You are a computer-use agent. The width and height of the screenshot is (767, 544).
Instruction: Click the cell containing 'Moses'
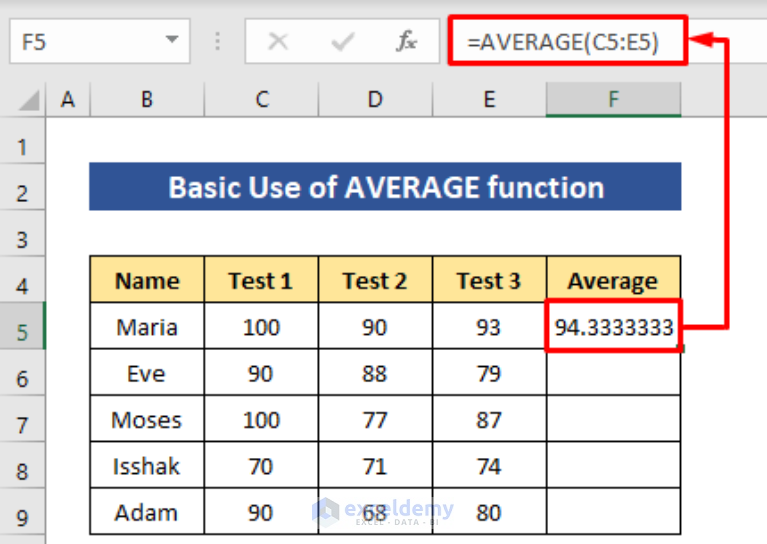[x=147, y=419]
